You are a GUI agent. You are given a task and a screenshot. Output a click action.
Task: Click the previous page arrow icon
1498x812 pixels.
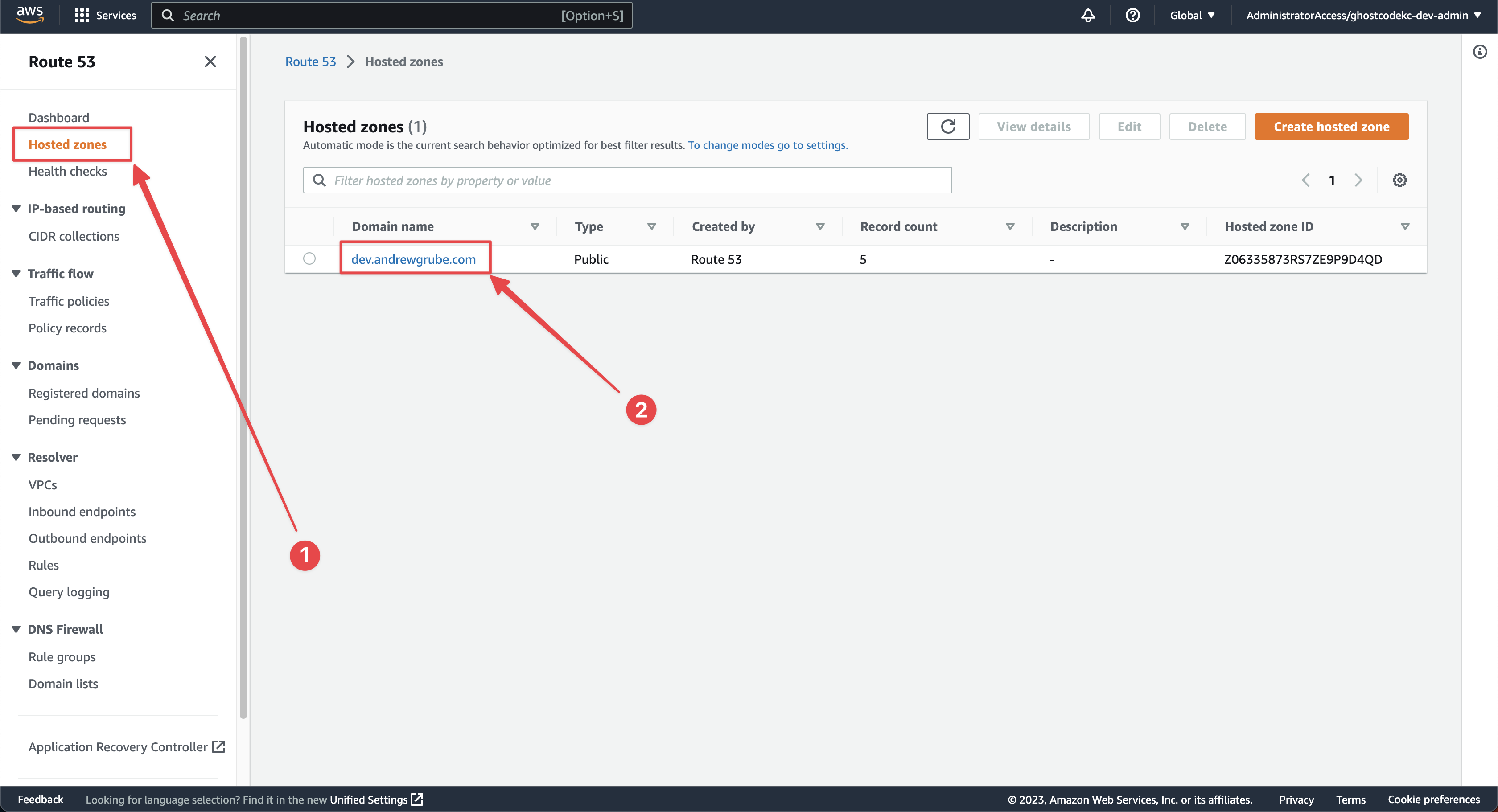(x=1307, y=180)
